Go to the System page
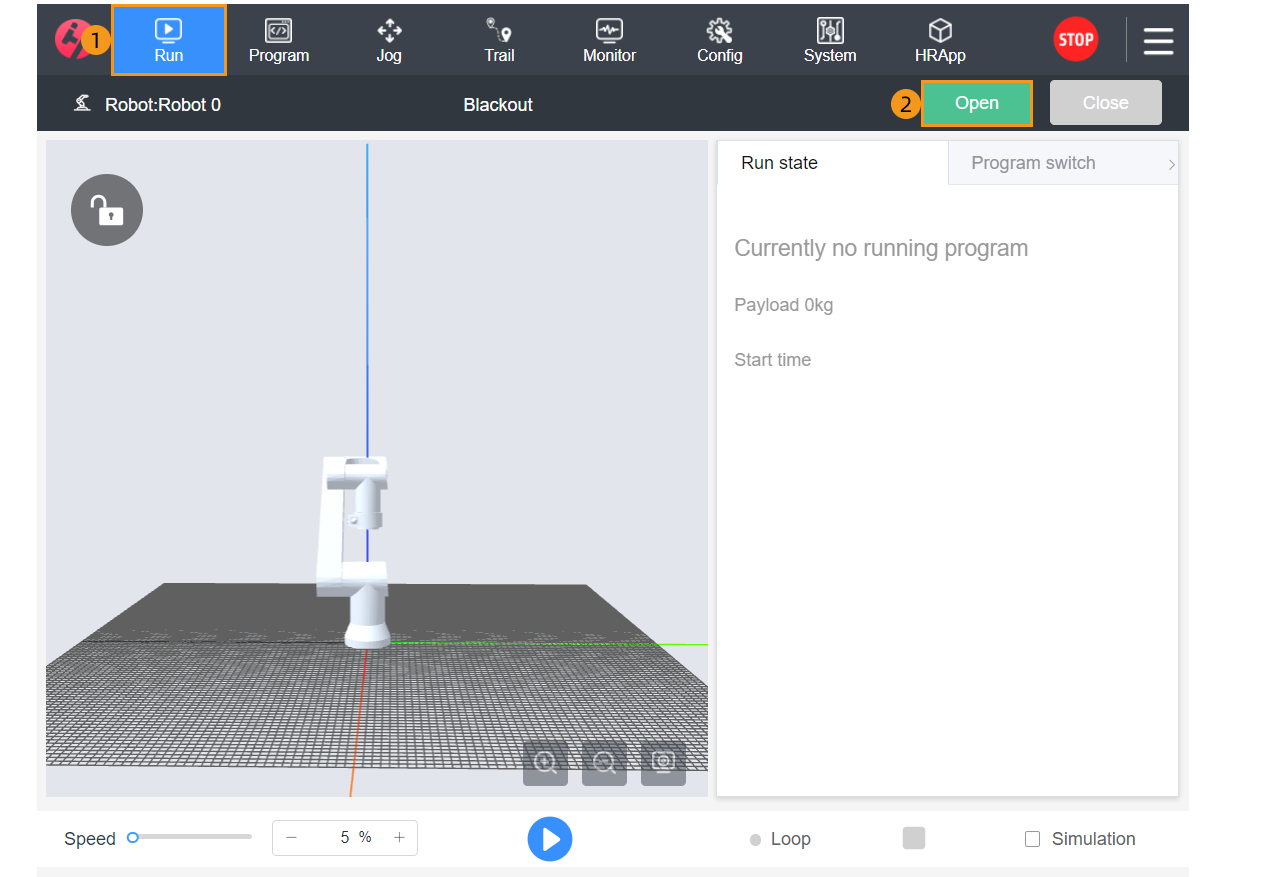Viewport: 1266px width, 877px height. [830, 41]
